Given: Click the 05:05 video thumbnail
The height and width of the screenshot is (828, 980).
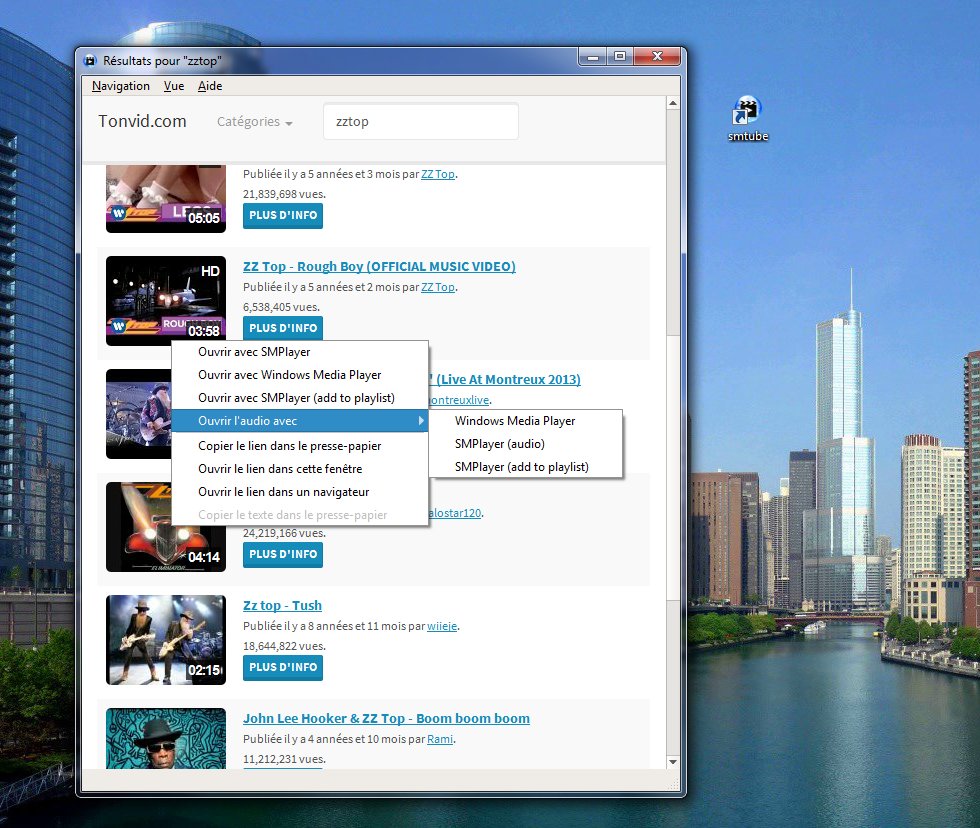Looking at the screenshot, I should (166, 199).
